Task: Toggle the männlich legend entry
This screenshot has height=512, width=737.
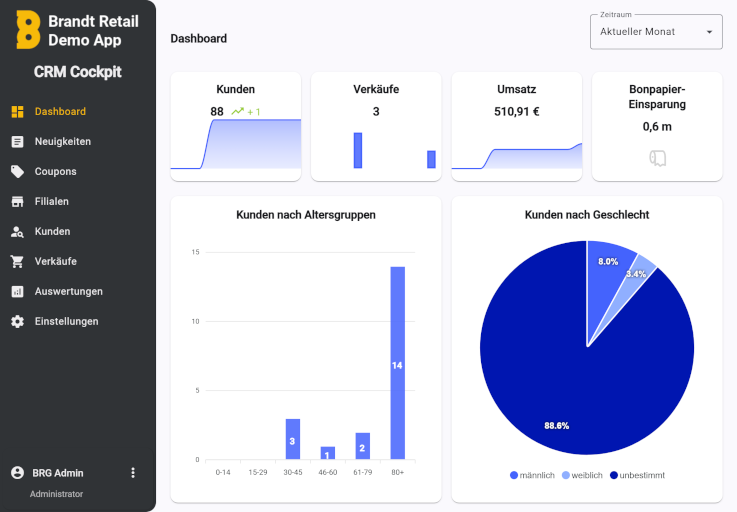Action: [531, 475]
